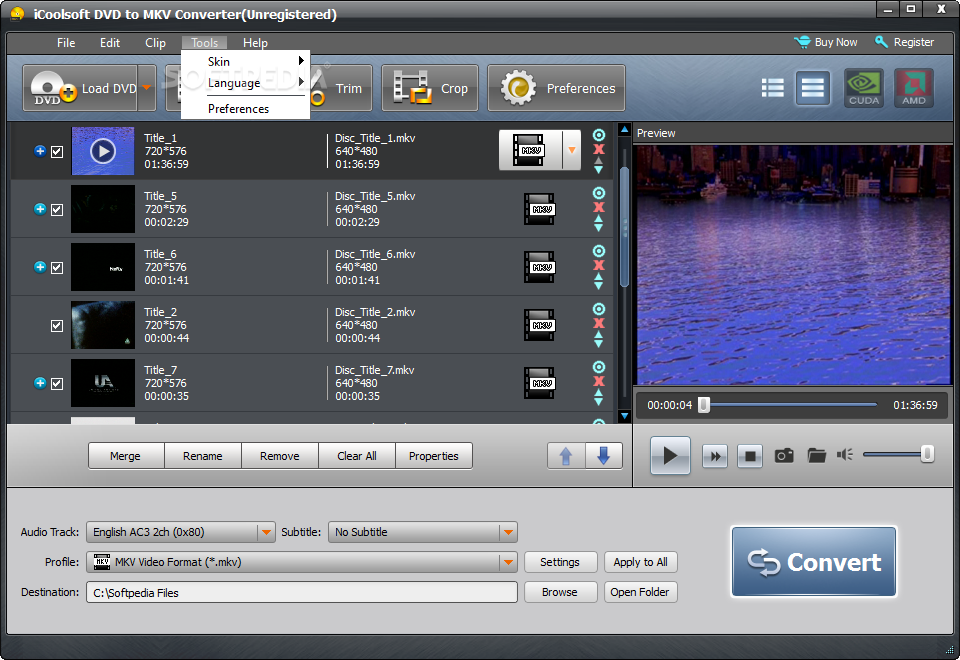The width and height of the screenshot is (960, 660).
Task: Take a snapshot with the camera icon
Action: 784,456
